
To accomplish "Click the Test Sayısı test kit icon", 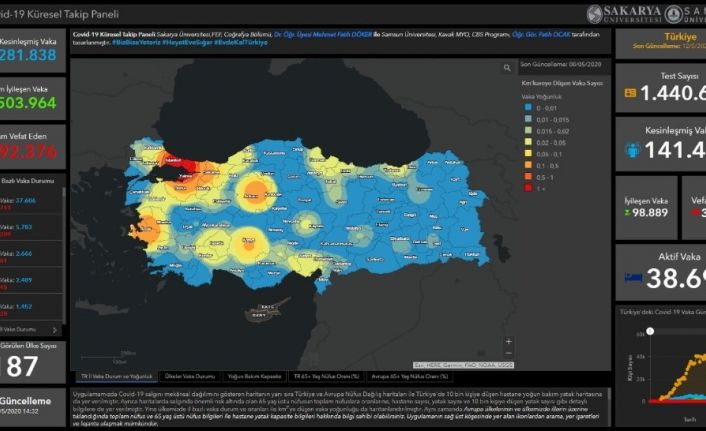I will point(630,93).
